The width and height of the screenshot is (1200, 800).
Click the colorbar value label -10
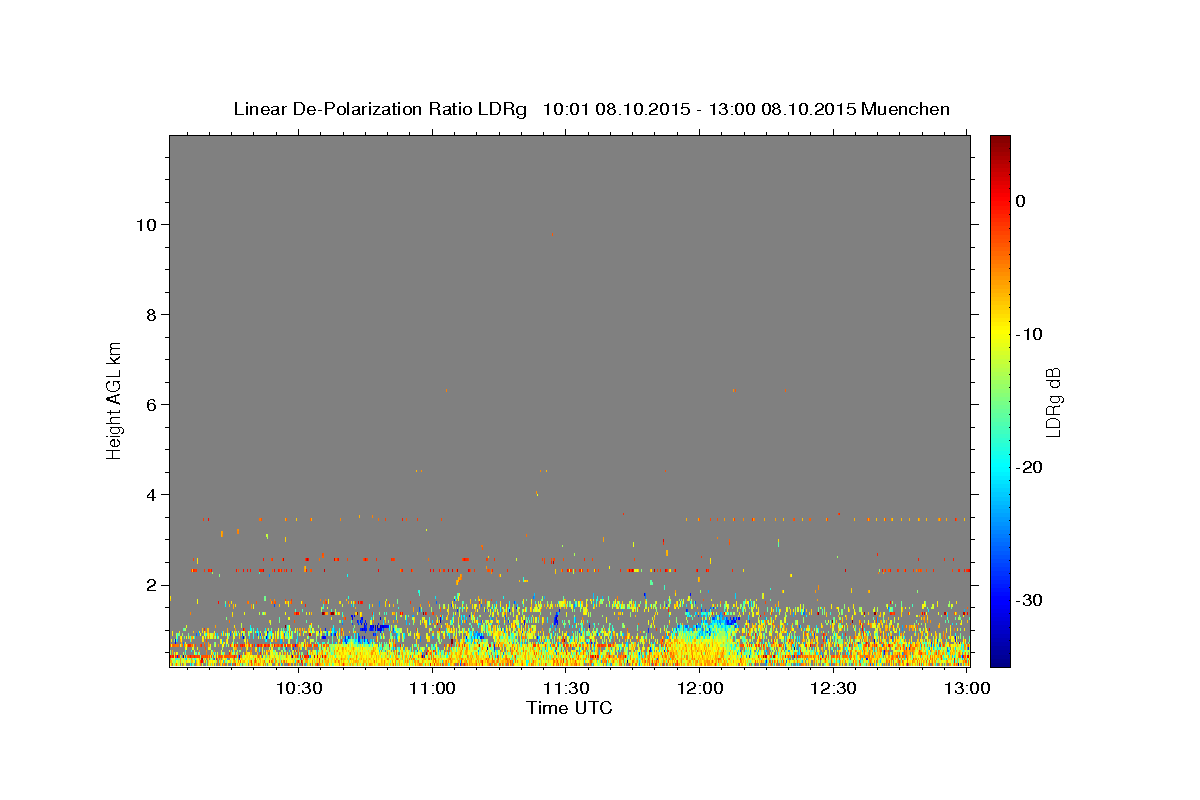pos(1030,334)
